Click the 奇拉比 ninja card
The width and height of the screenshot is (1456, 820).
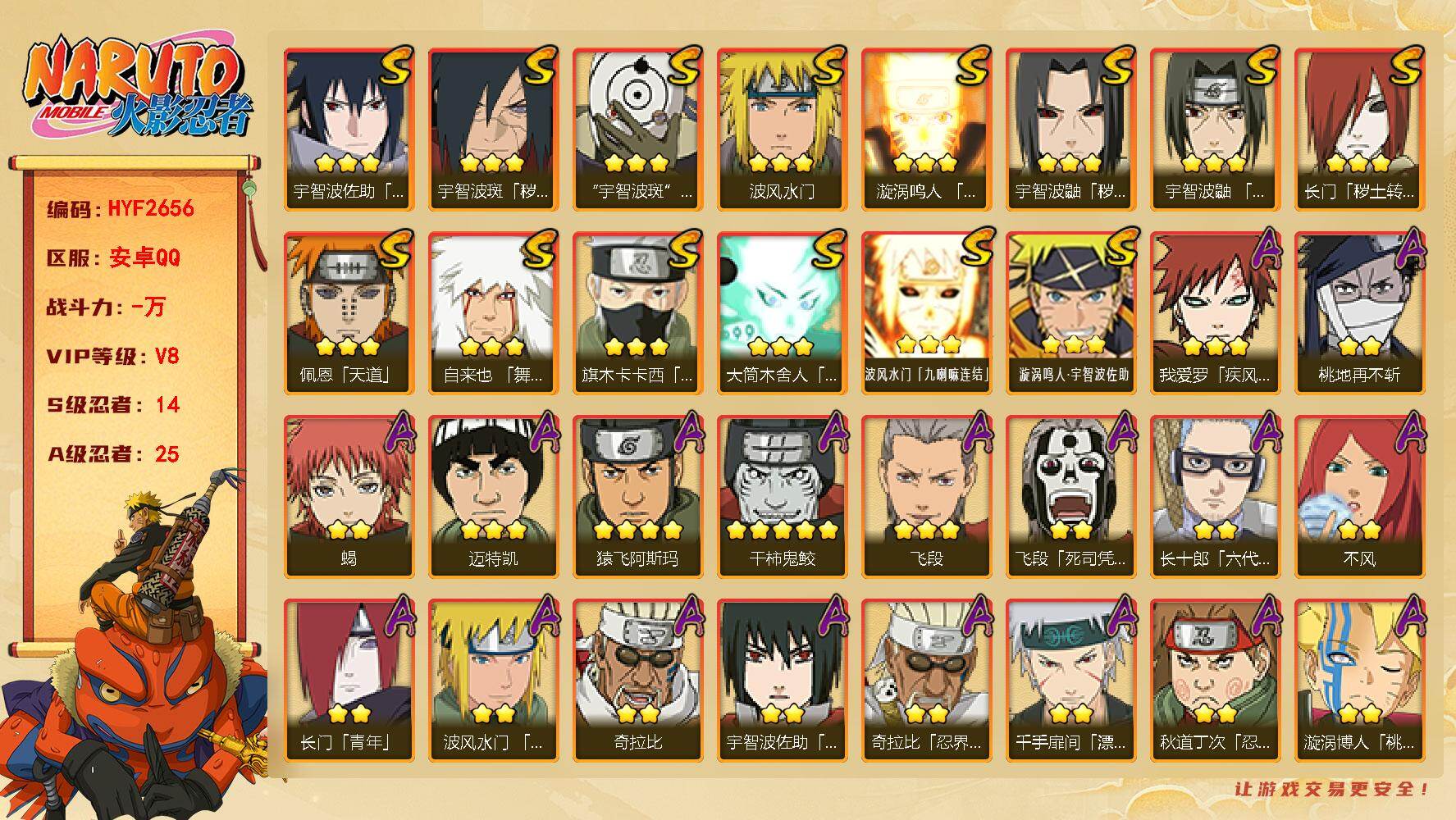pos(637,681)
